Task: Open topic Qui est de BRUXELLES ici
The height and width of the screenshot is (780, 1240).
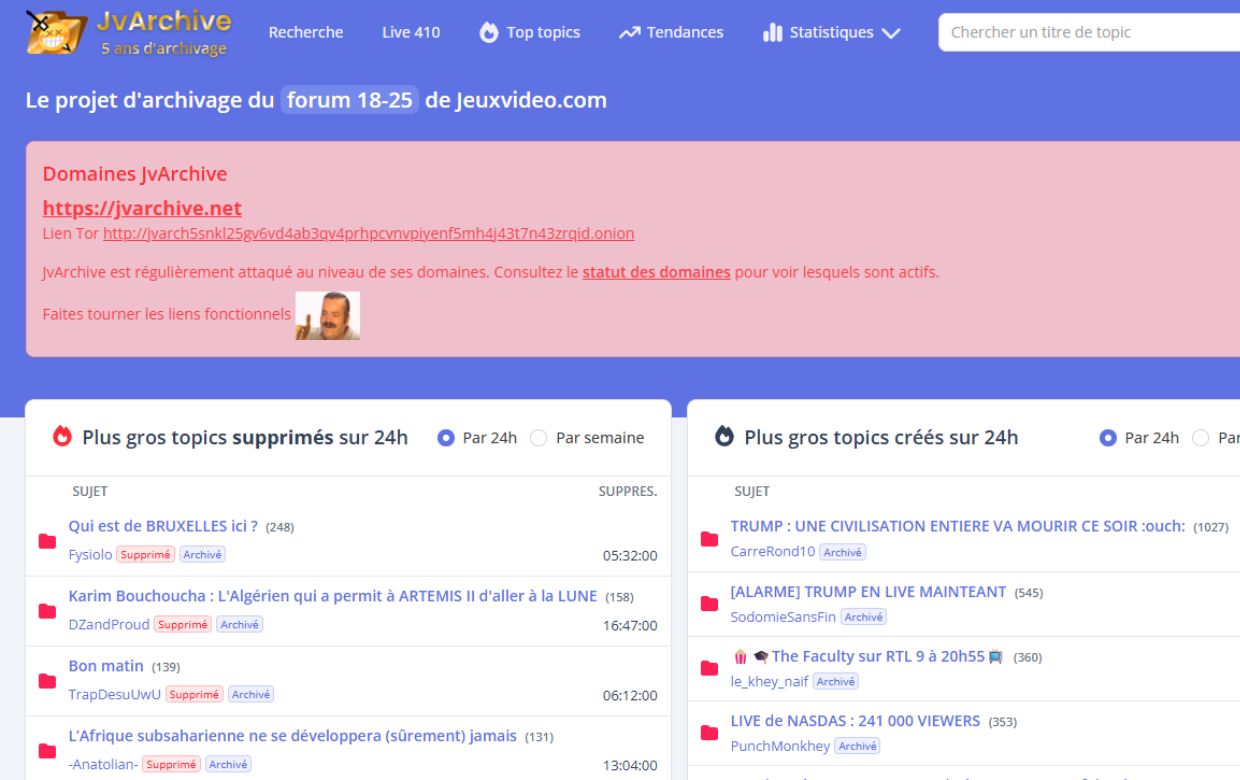Action: tap(163, 526)
